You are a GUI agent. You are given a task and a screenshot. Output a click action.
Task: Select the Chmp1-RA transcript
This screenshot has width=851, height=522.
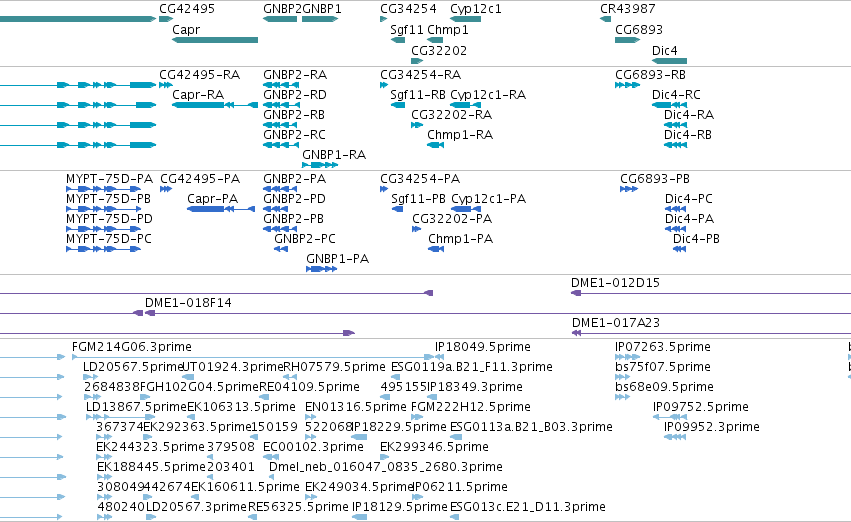point(436,145)
